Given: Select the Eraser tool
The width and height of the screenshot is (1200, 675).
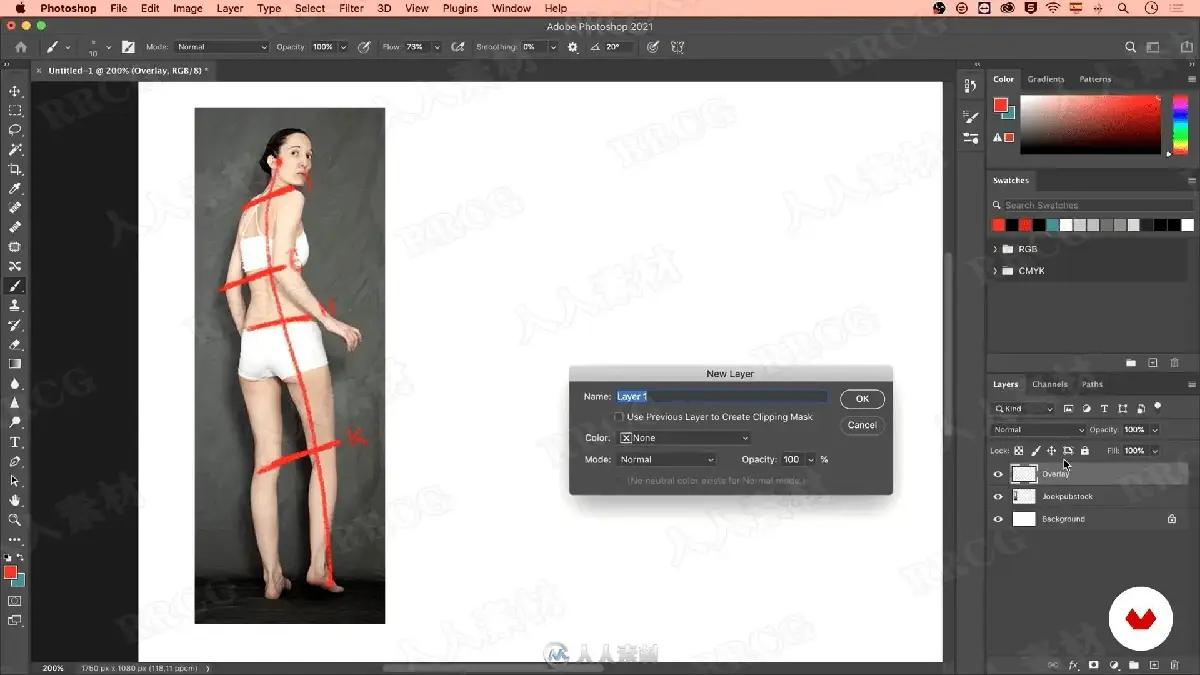Looking at the screenshot, I should [15, 345].
